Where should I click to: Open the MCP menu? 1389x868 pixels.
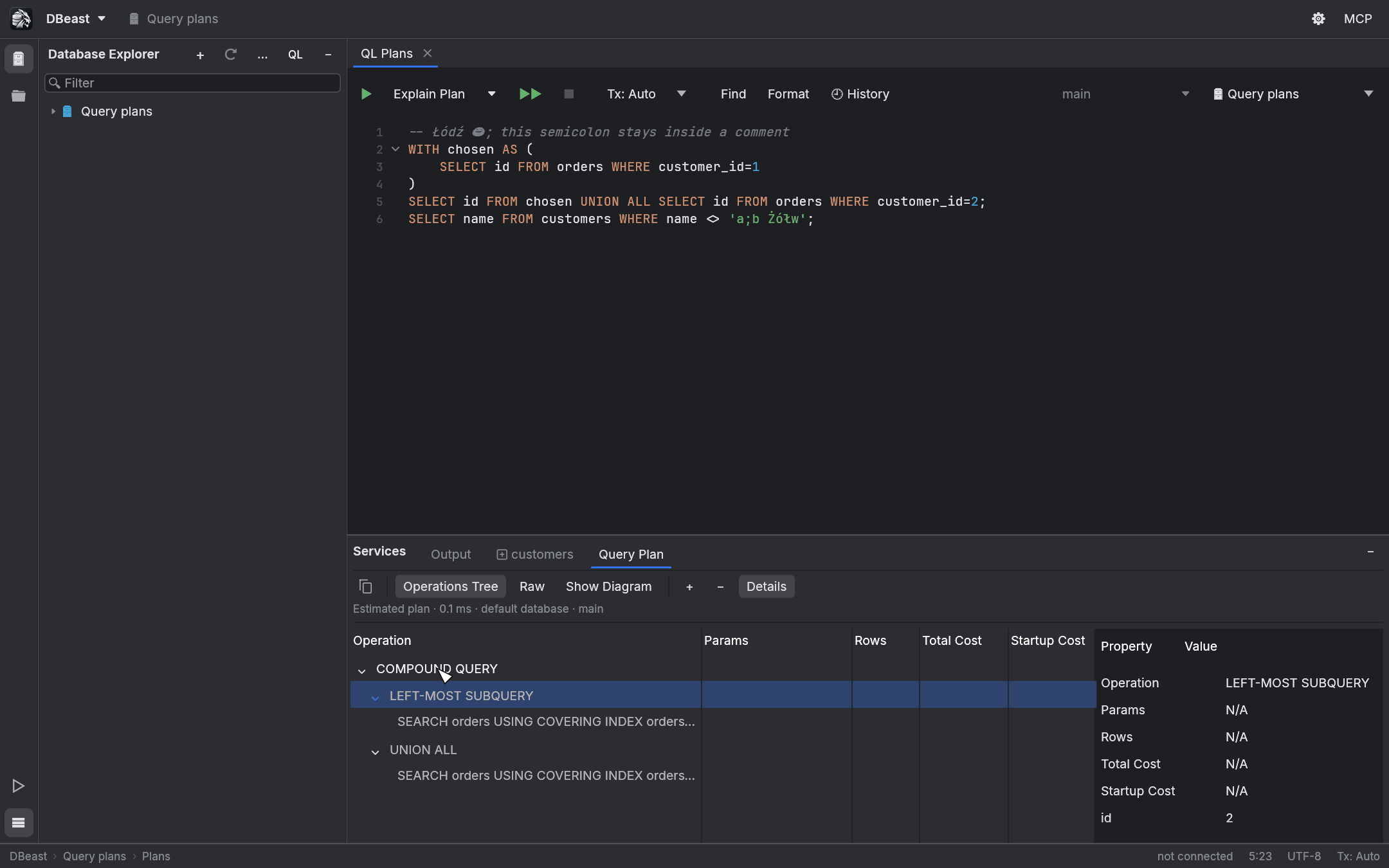click(x=1357, y=19)
